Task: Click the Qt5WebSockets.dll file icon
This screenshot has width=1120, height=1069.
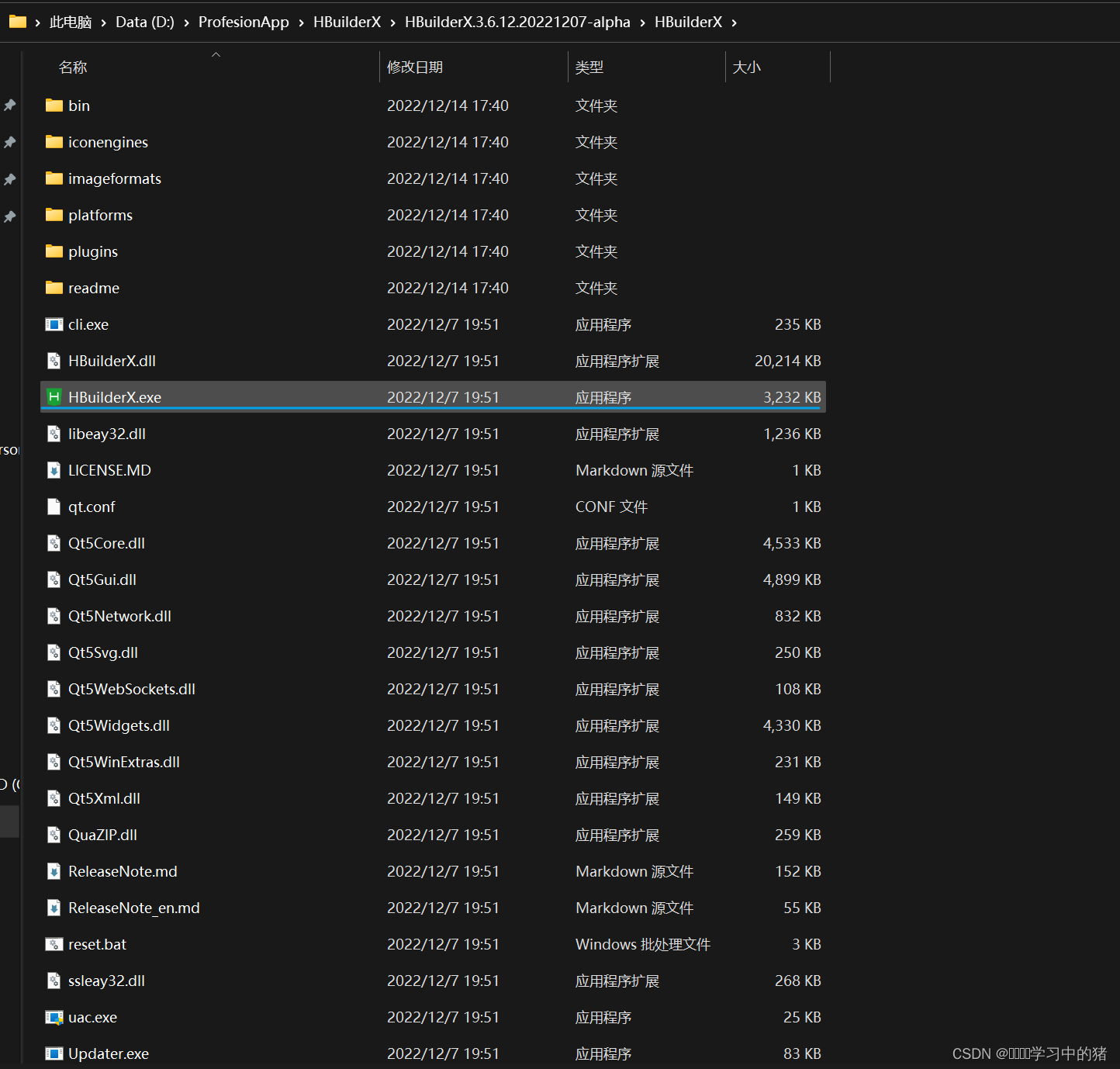Action: click(x=54, y=689)
